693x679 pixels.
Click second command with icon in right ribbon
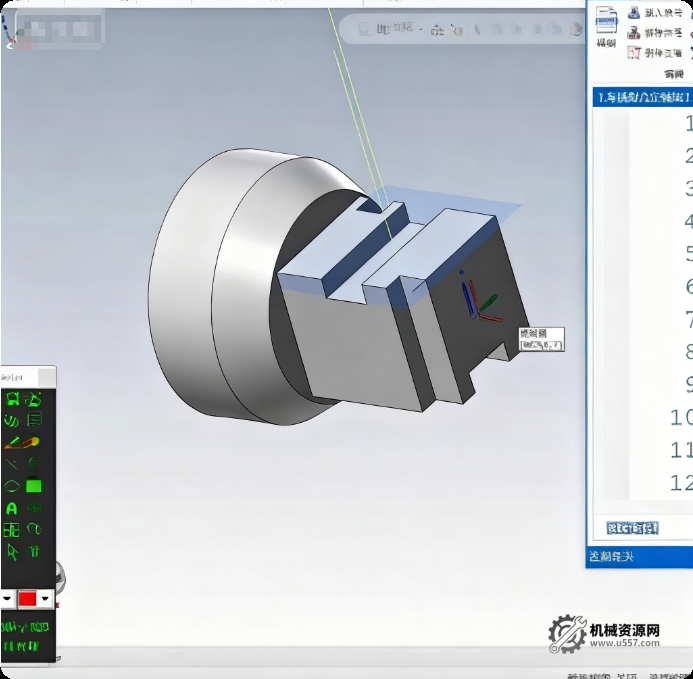point(655,32)
